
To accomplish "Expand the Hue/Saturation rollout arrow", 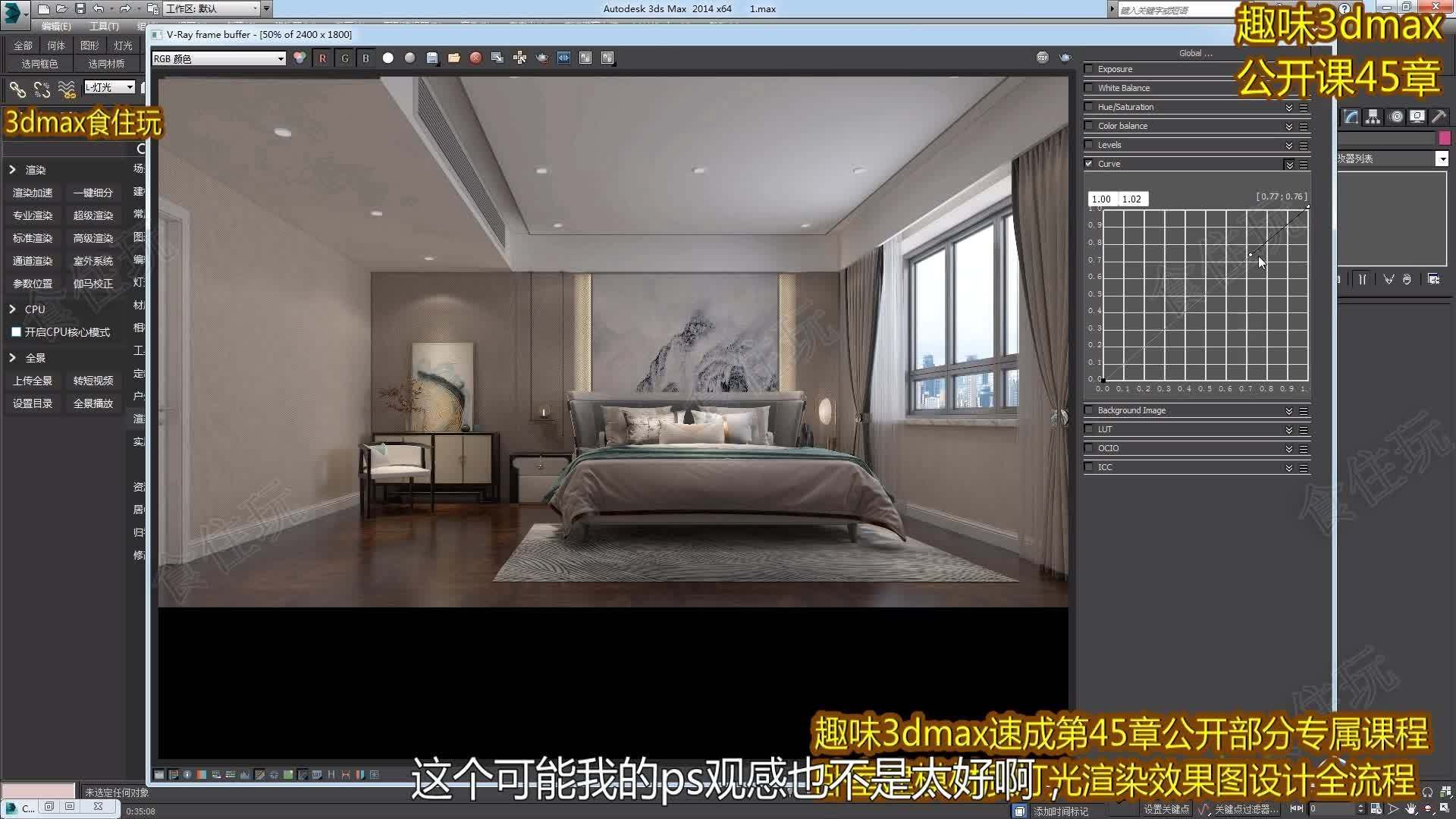I will coord(1288,107).
